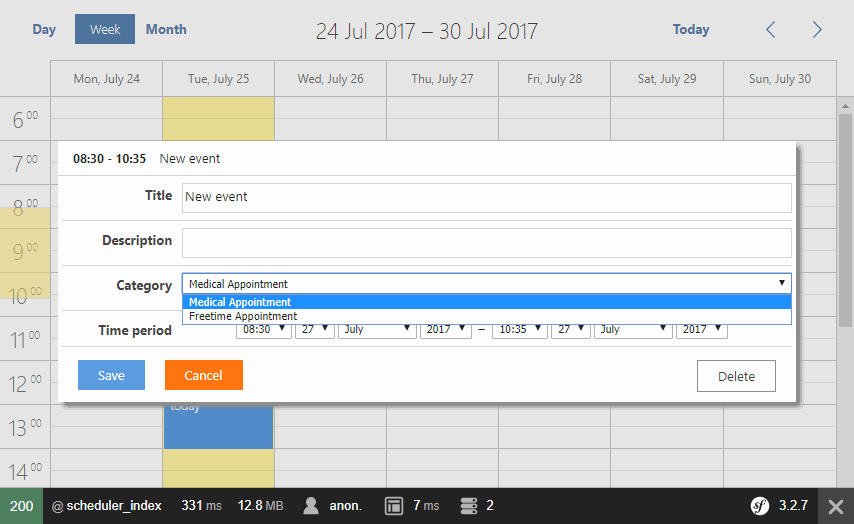Open the Twig render time icon
This screenshot has height=524, width=854.
(x=394, y=506)
